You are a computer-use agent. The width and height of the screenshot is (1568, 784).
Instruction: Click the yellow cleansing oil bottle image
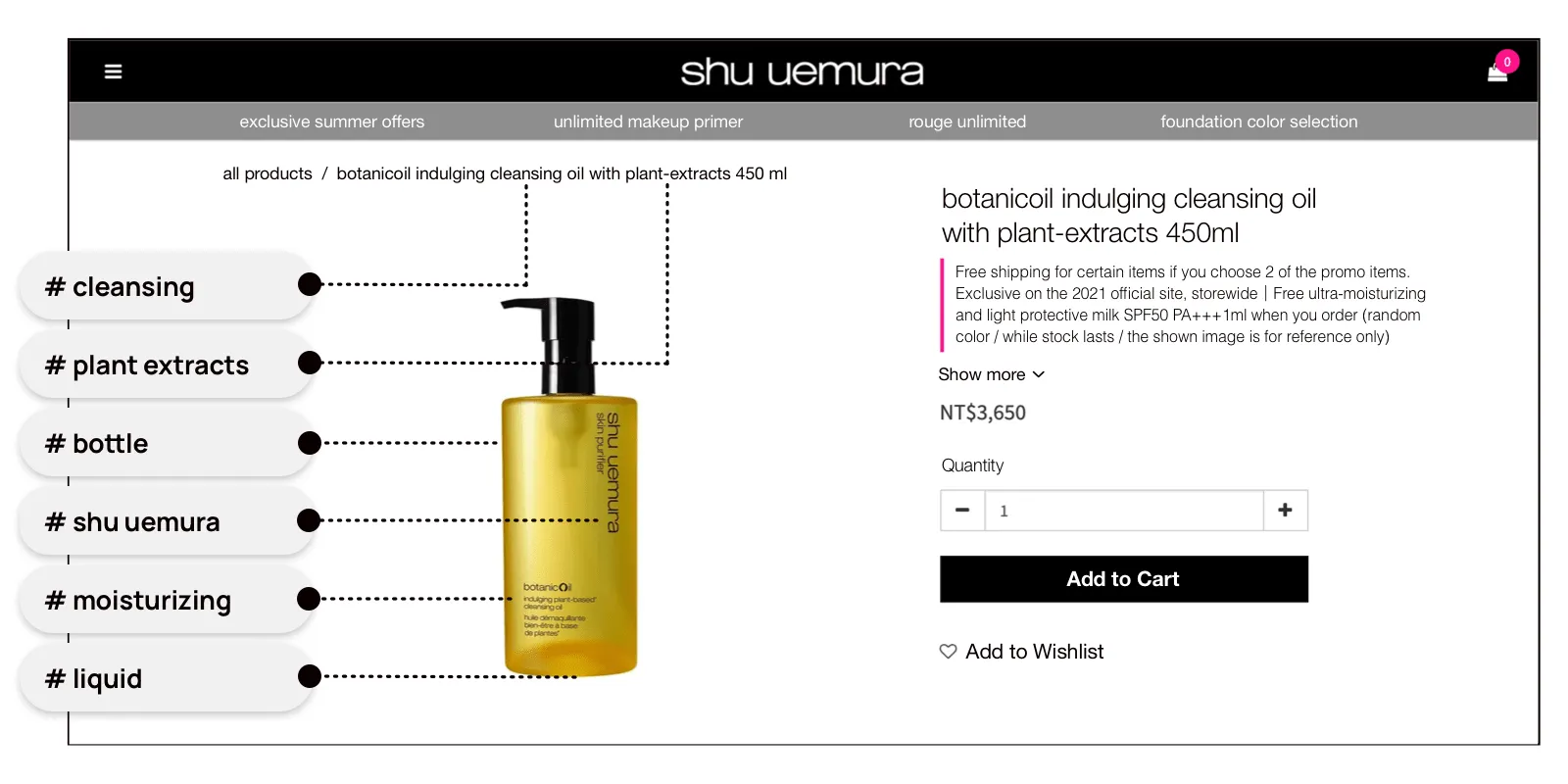(568, 487)
